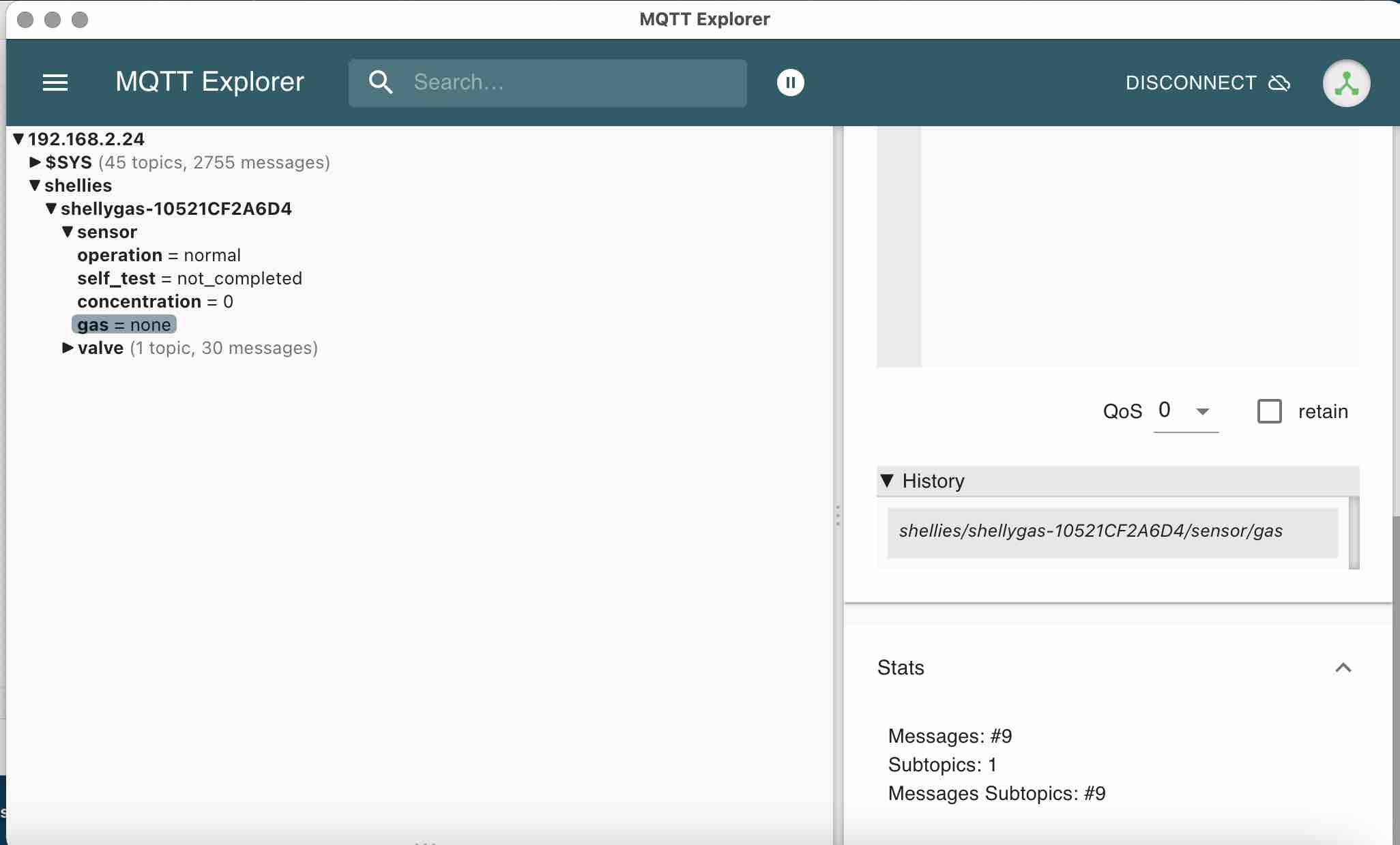Open the hamburger menu
Screen dimensions: 1400x845
pyautogui.click(x=55, y=83)
